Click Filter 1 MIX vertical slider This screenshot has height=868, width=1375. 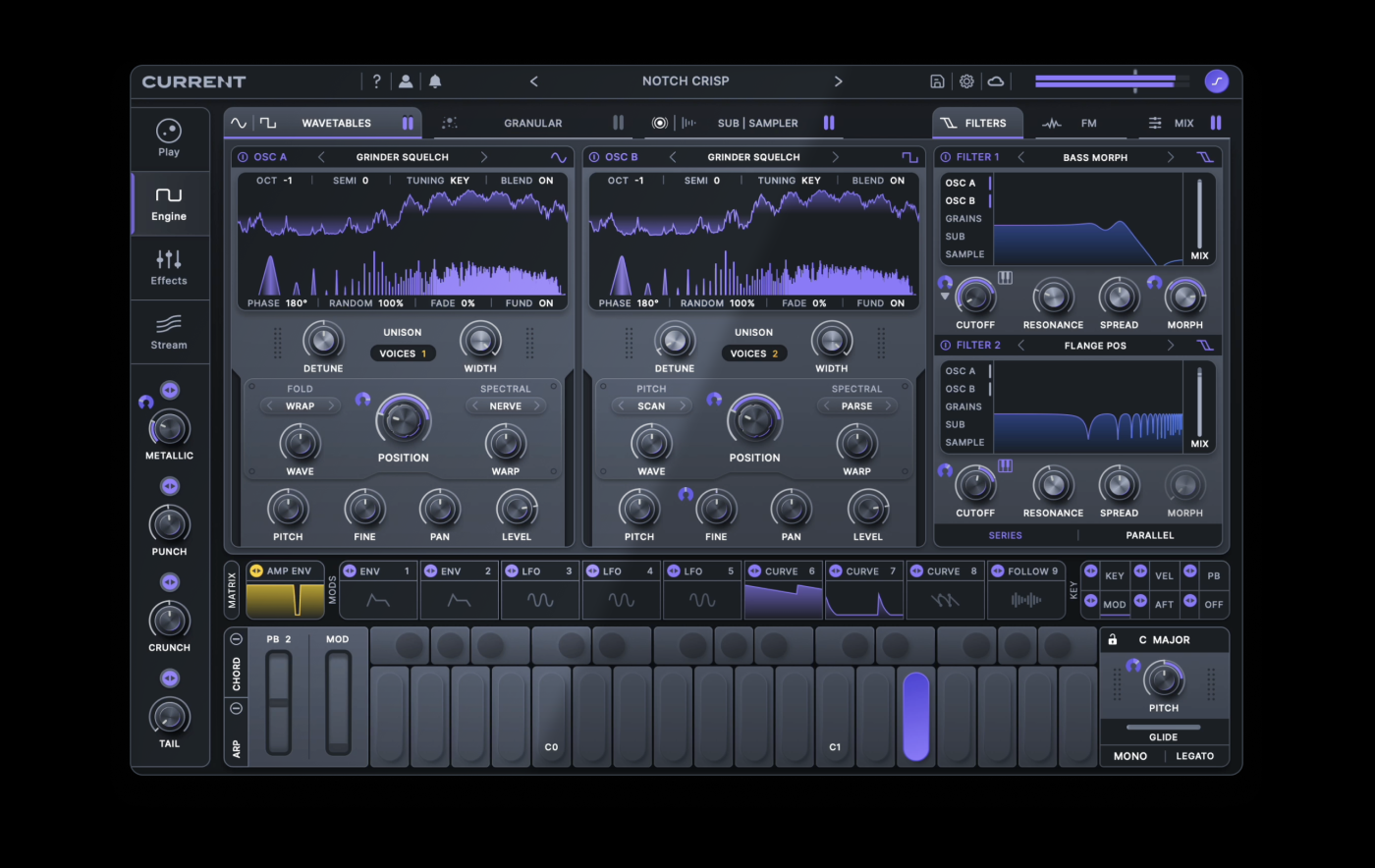pyautogui.click(x=1199, y=213)
